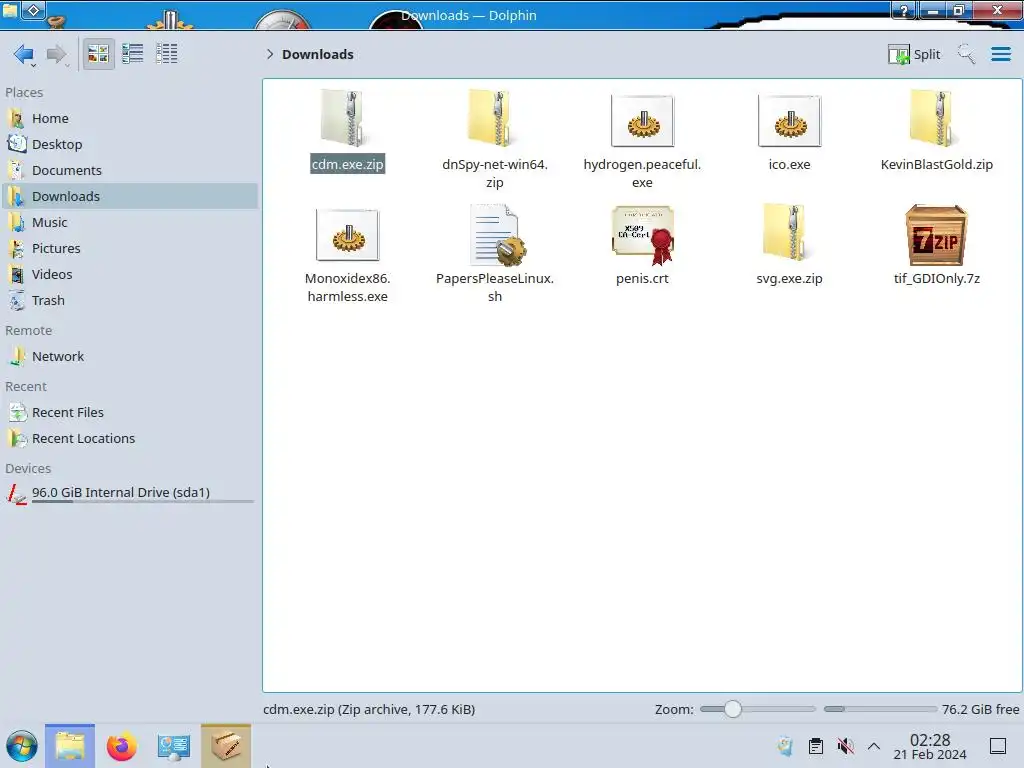Select the Monoxidex86.harmless.exe file icon
Image resolution: width=1024 pixels, height=768 pixels.
click(x=347, y=235)
